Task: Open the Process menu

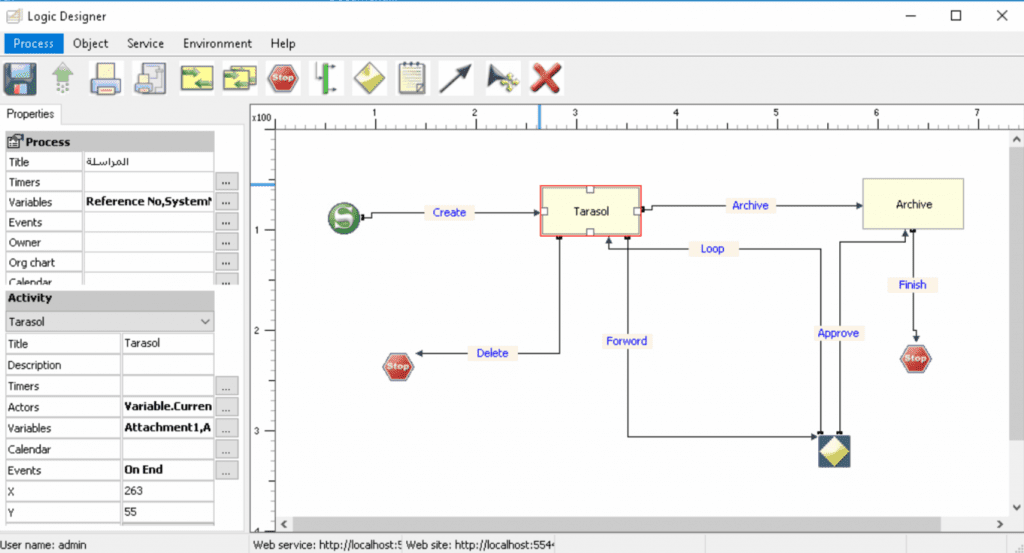Action: (34, 44)
